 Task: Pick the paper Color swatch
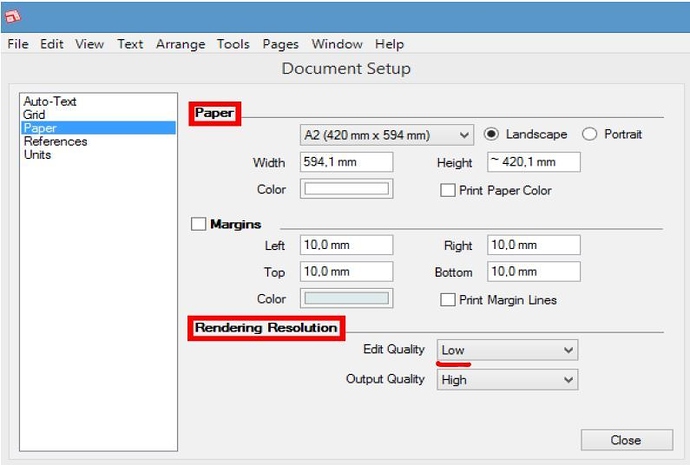pyautogui.click(x=346, y=189)
